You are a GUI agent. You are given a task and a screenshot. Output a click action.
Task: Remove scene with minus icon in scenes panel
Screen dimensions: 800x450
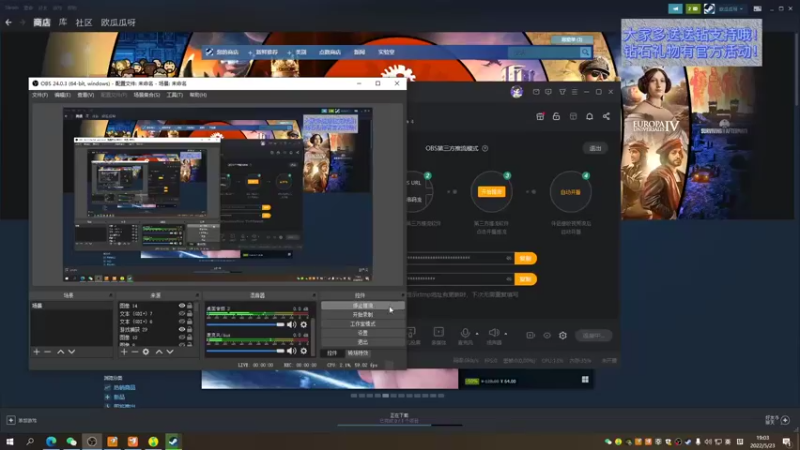(x=47, y=352)
